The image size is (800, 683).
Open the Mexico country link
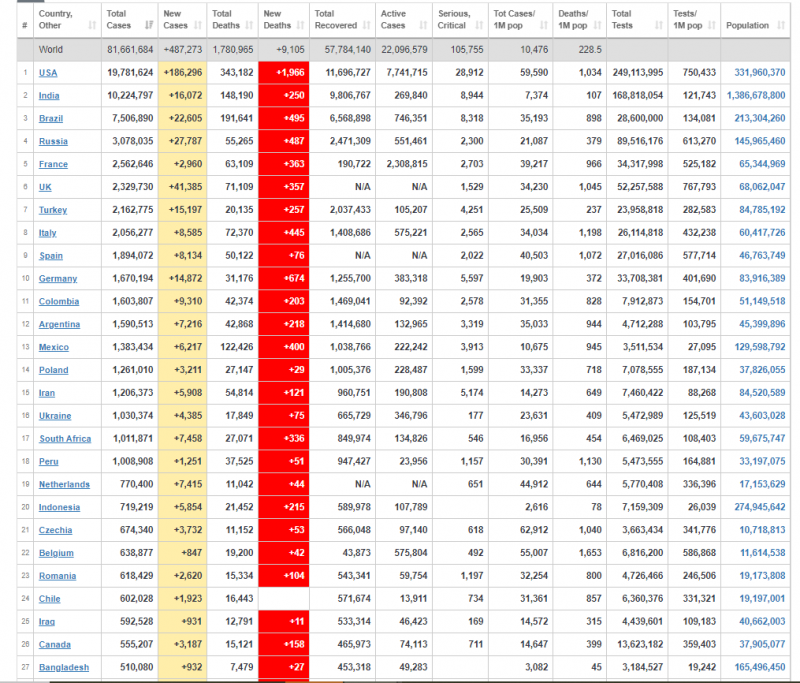54,347
